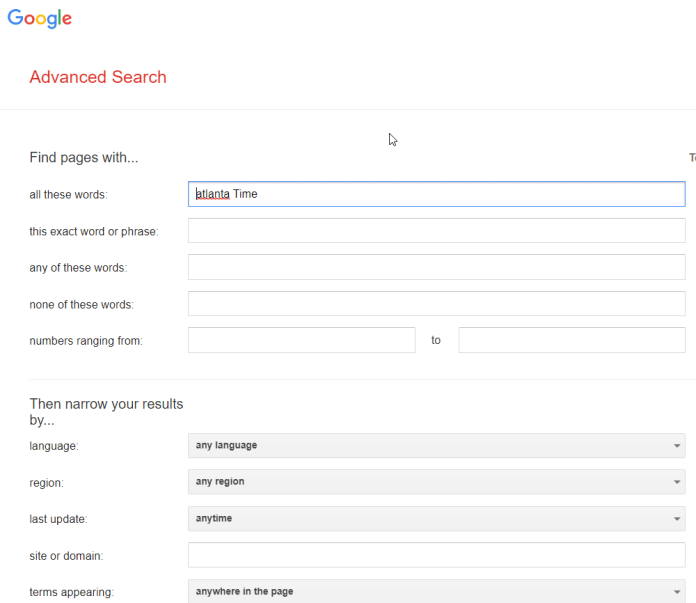This screenshot has height=603, width=696.
Task: Open the 'any language' dropdown
Action: click(436, 445)
